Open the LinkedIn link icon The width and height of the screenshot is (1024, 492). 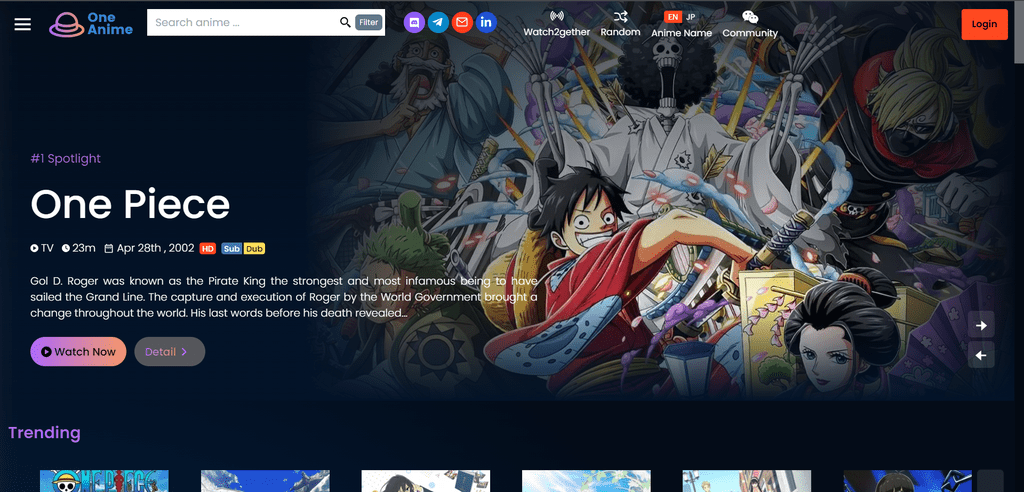click(486, 23)
